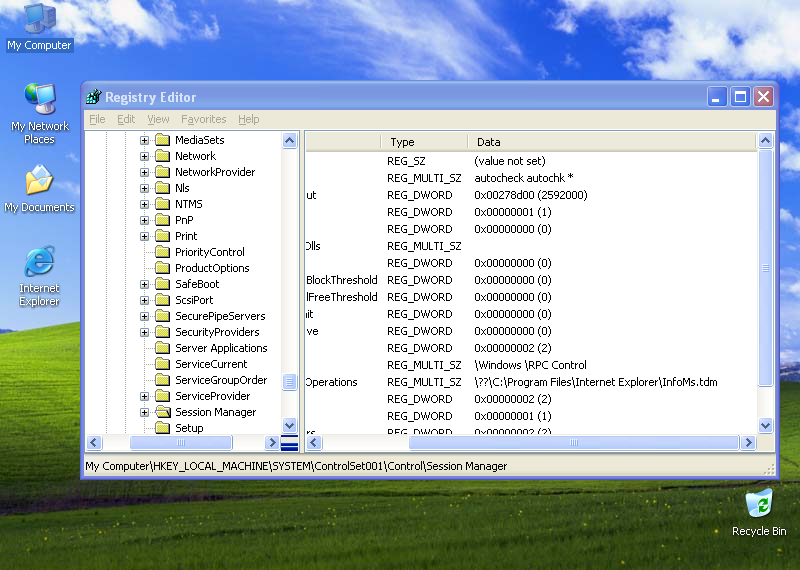This screenshot has height=570, width=800.
Task: Select the NetworkProvider folder icon
Action: click(x=162, y=172)
